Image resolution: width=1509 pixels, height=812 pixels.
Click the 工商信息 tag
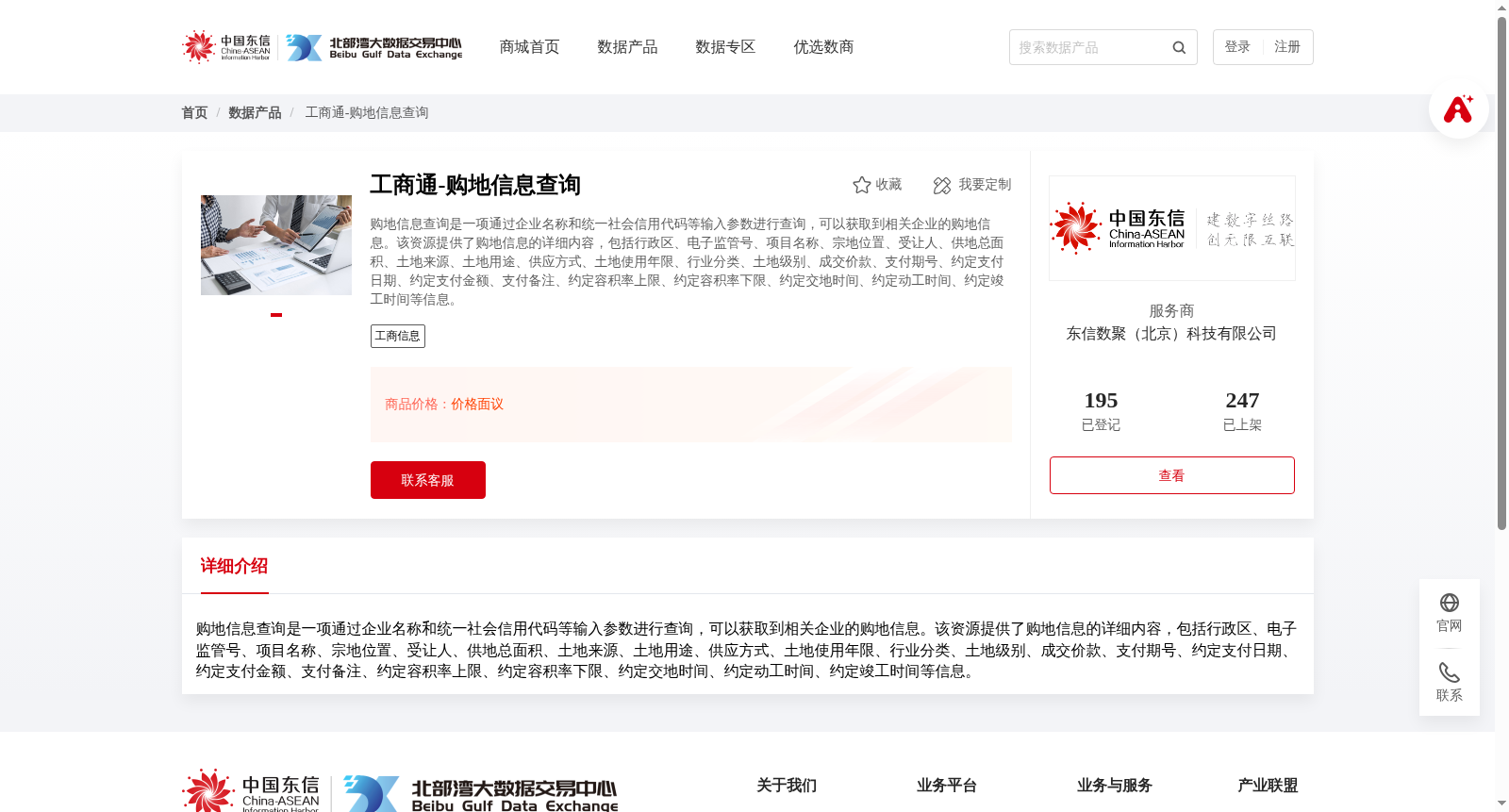[x=398, y=336]
